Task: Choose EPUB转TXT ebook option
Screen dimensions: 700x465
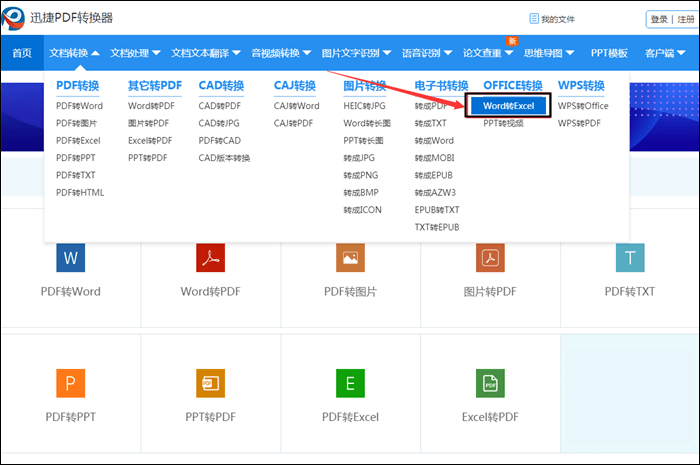Action: click(x=437, y=210)
